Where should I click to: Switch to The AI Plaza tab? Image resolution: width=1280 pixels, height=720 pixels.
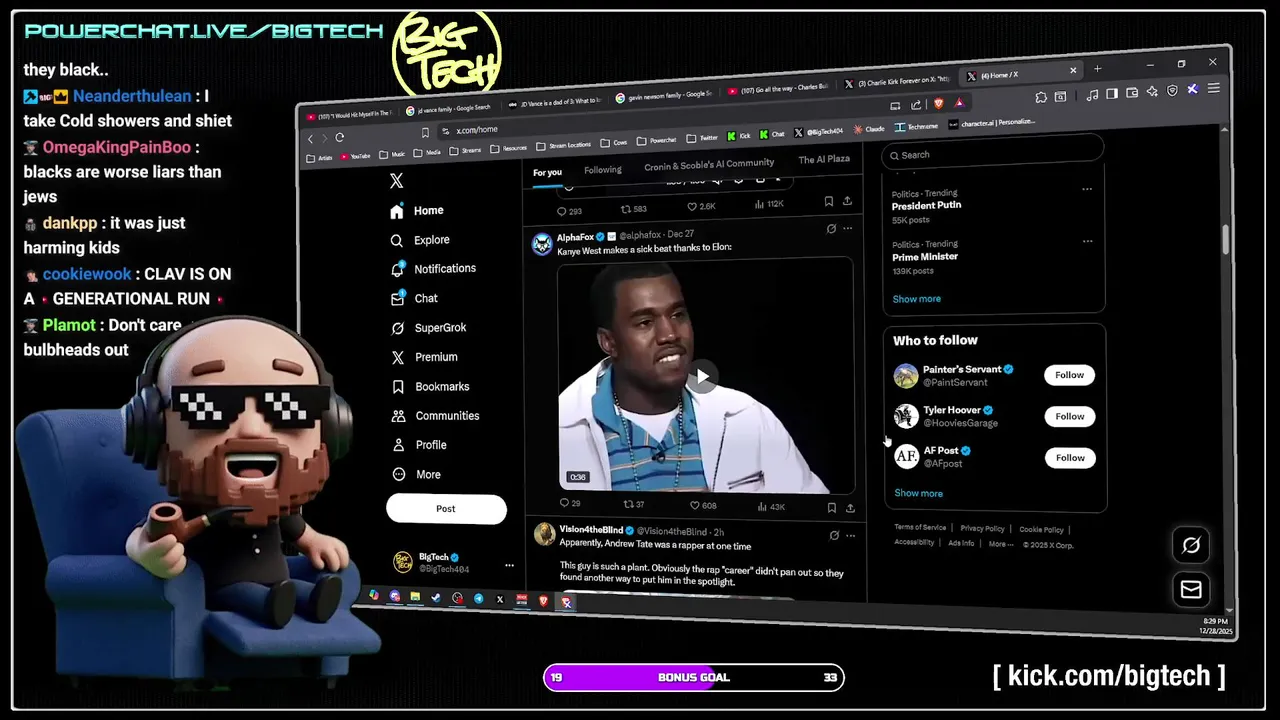(823, 159)
